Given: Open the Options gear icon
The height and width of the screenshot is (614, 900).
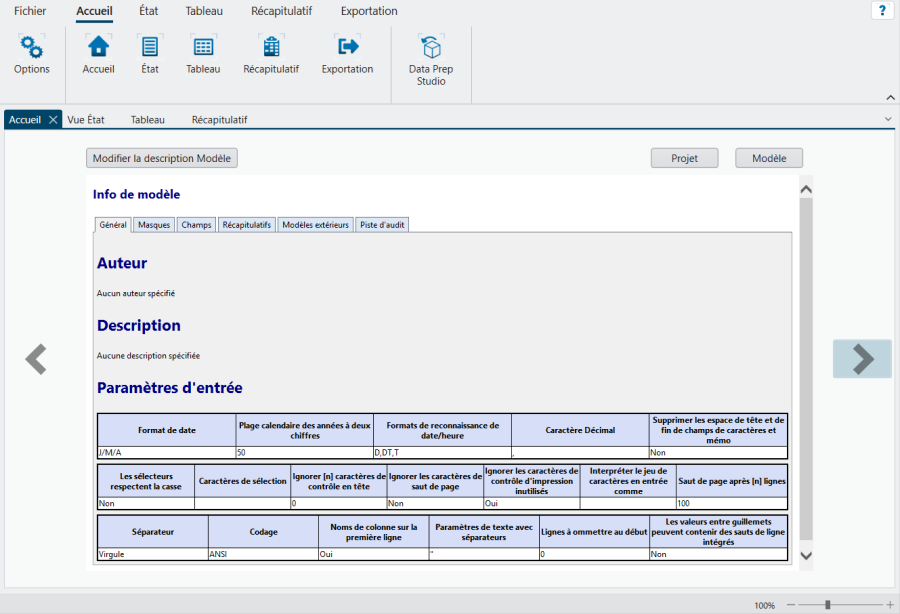Looking at the screenshot, I should pos(32,47).
